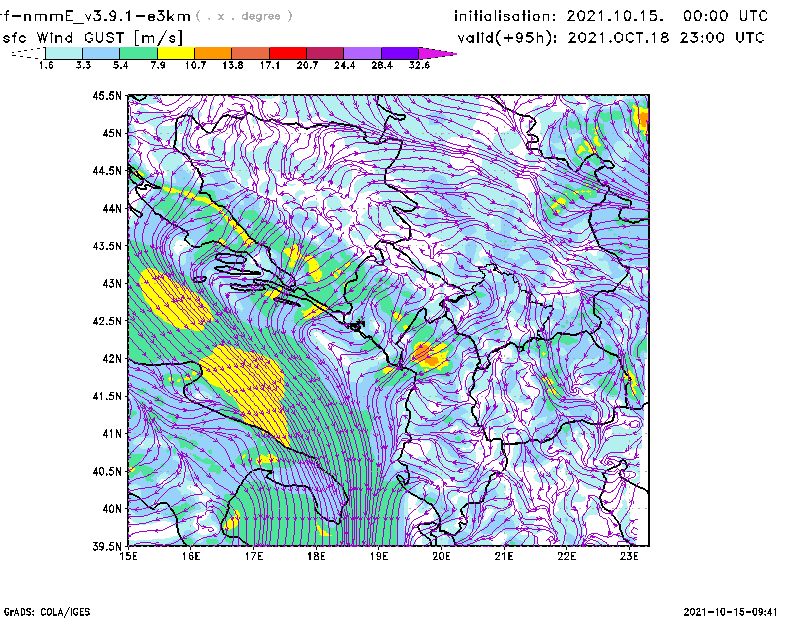Click the light blue 3.3–5.4 legend swatch
Viewport: 800px width, 618px height.
coord(101,53)
